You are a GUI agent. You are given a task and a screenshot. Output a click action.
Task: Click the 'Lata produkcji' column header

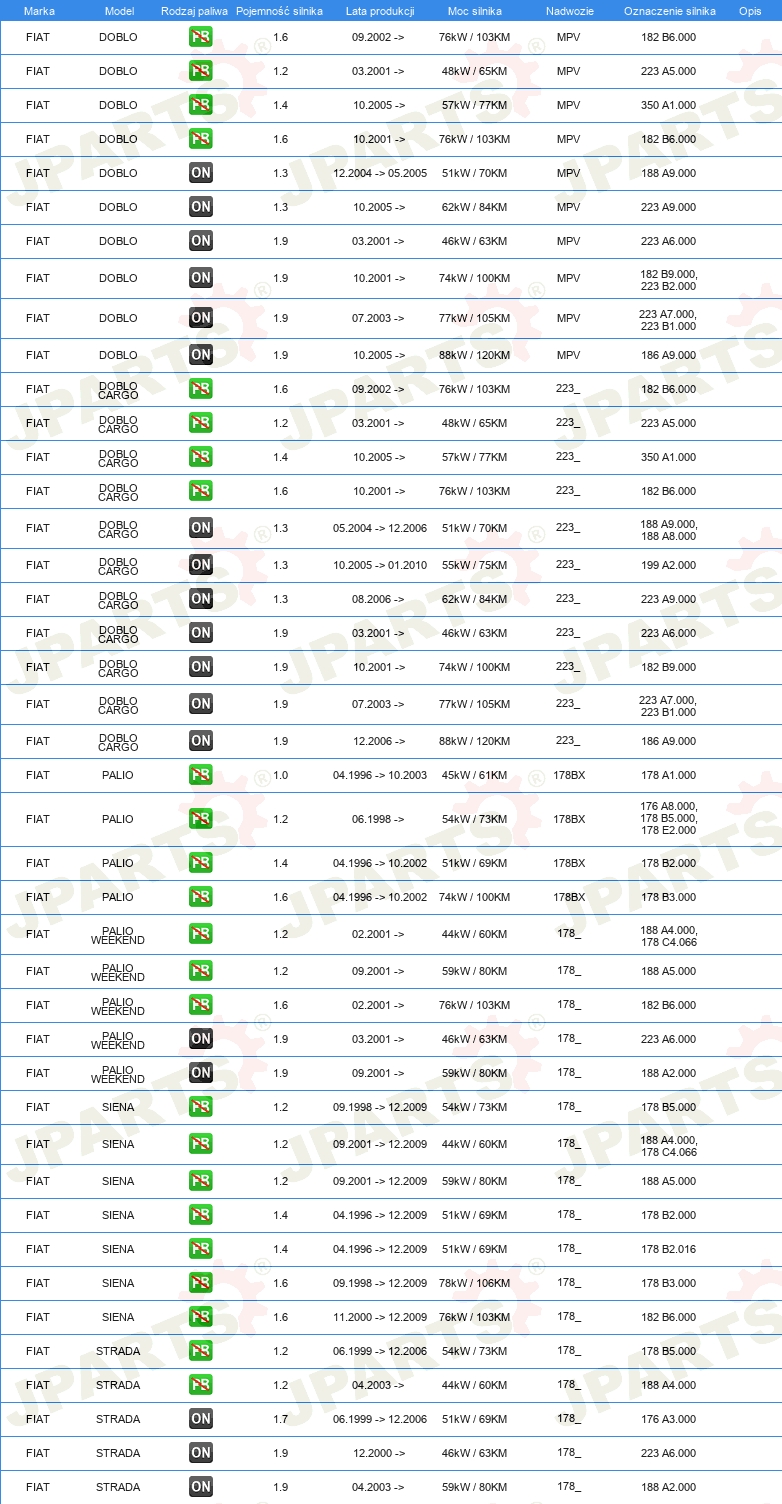point(380,11)
